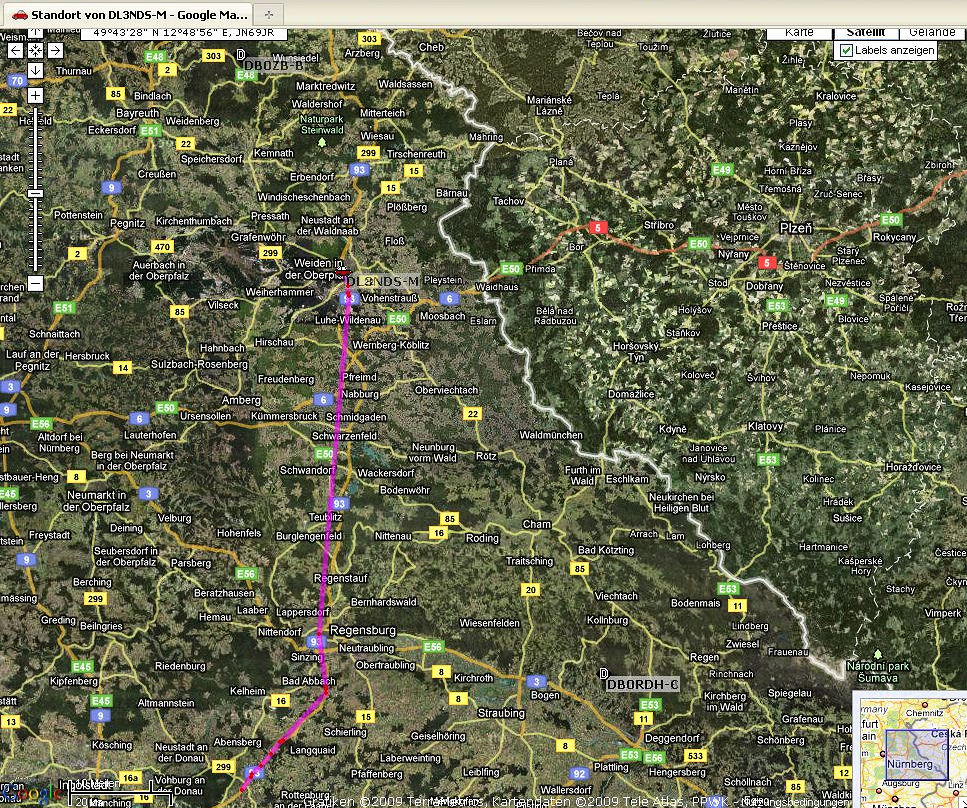Viewport: 967px width, 808px height.
Task: Click the Domažlice town label
Action: pyautogui.click(x=631, y=394)
